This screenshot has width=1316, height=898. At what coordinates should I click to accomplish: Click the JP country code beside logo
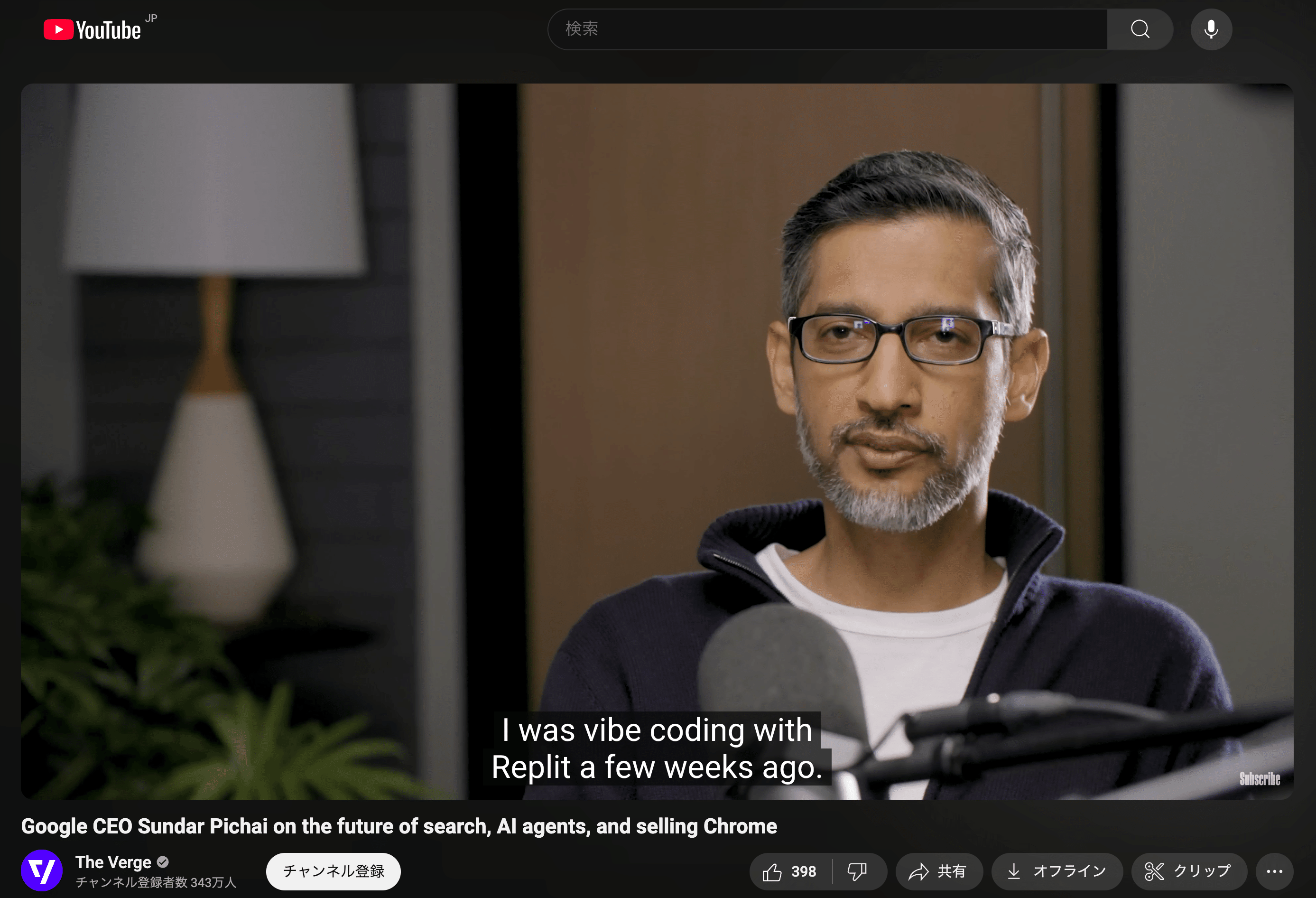[x=151, y=18]
